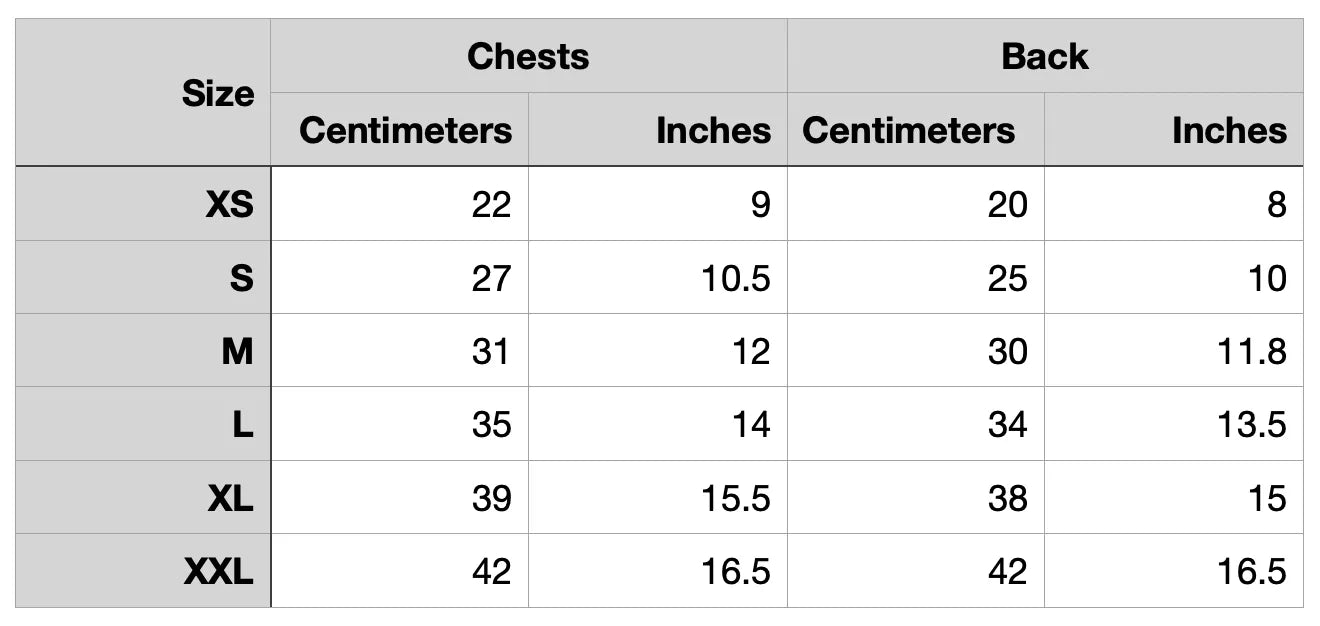The image size is (1320, 626).
Task: Click the XS back inches cell 8
Action: pos(1276,204)
